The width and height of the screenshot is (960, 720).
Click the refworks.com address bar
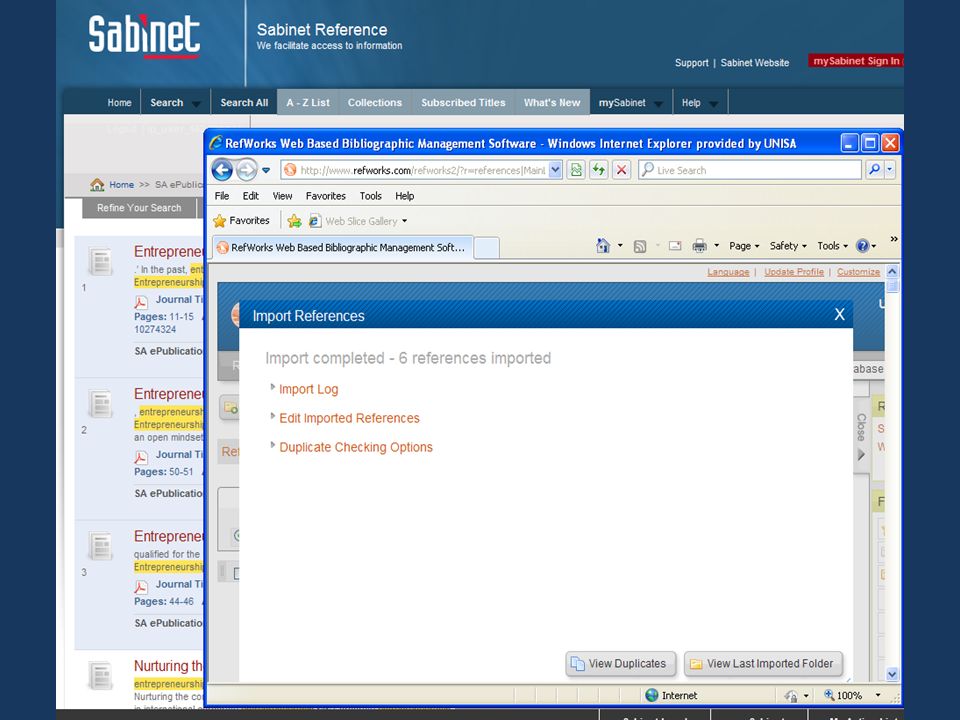click(x=415, y=170)
